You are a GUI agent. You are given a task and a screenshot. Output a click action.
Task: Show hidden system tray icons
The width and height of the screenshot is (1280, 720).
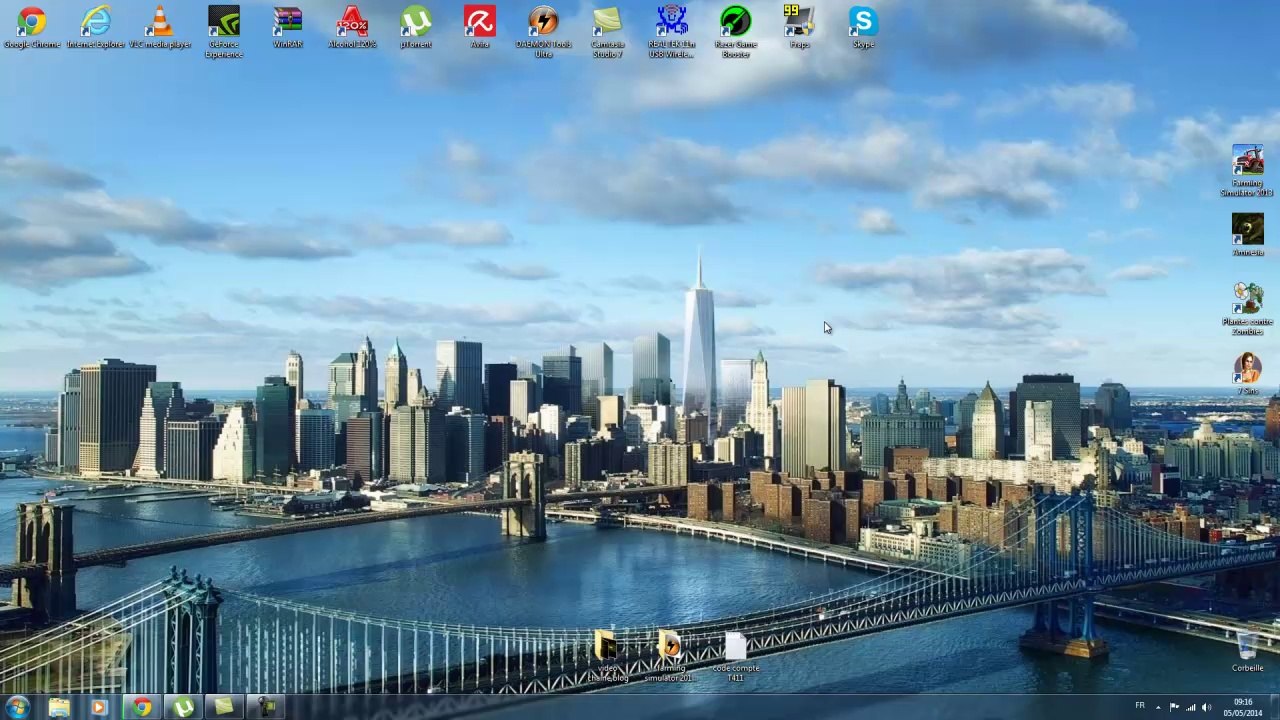1159,708
